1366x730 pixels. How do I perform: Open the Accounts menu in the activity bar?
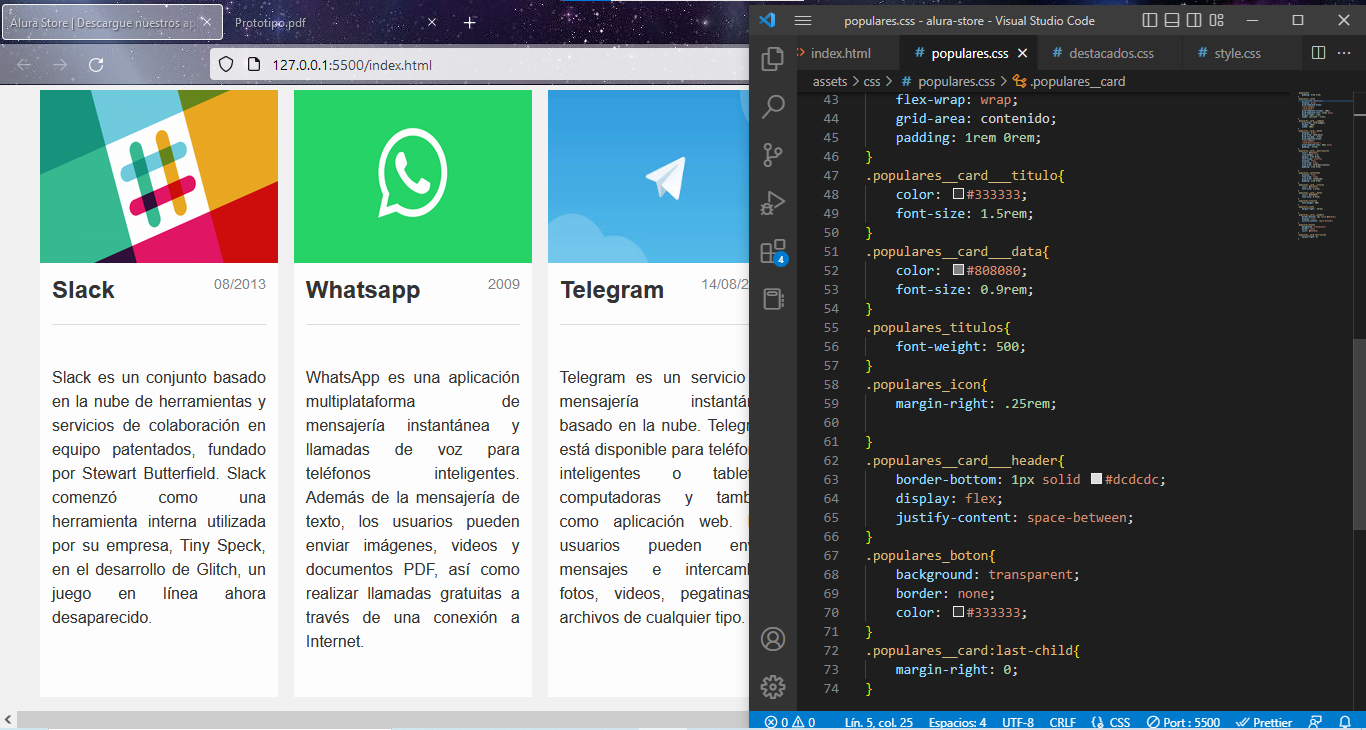coord(772,639)
